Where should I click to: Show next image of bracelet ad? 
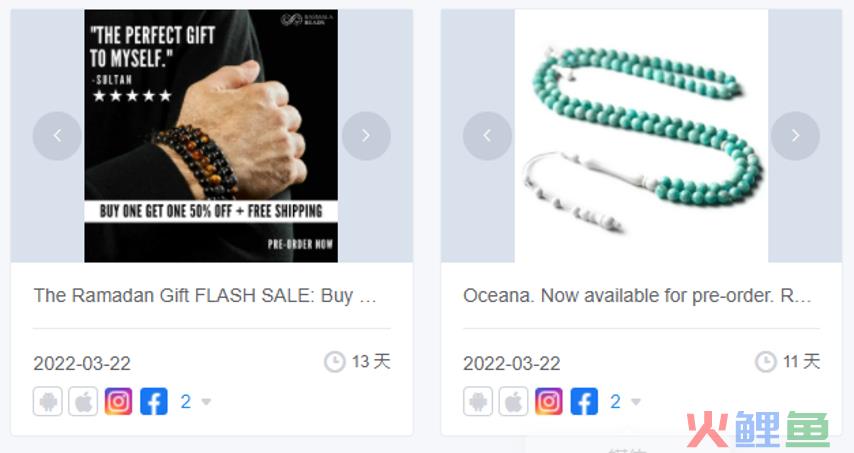pos(366,136)
